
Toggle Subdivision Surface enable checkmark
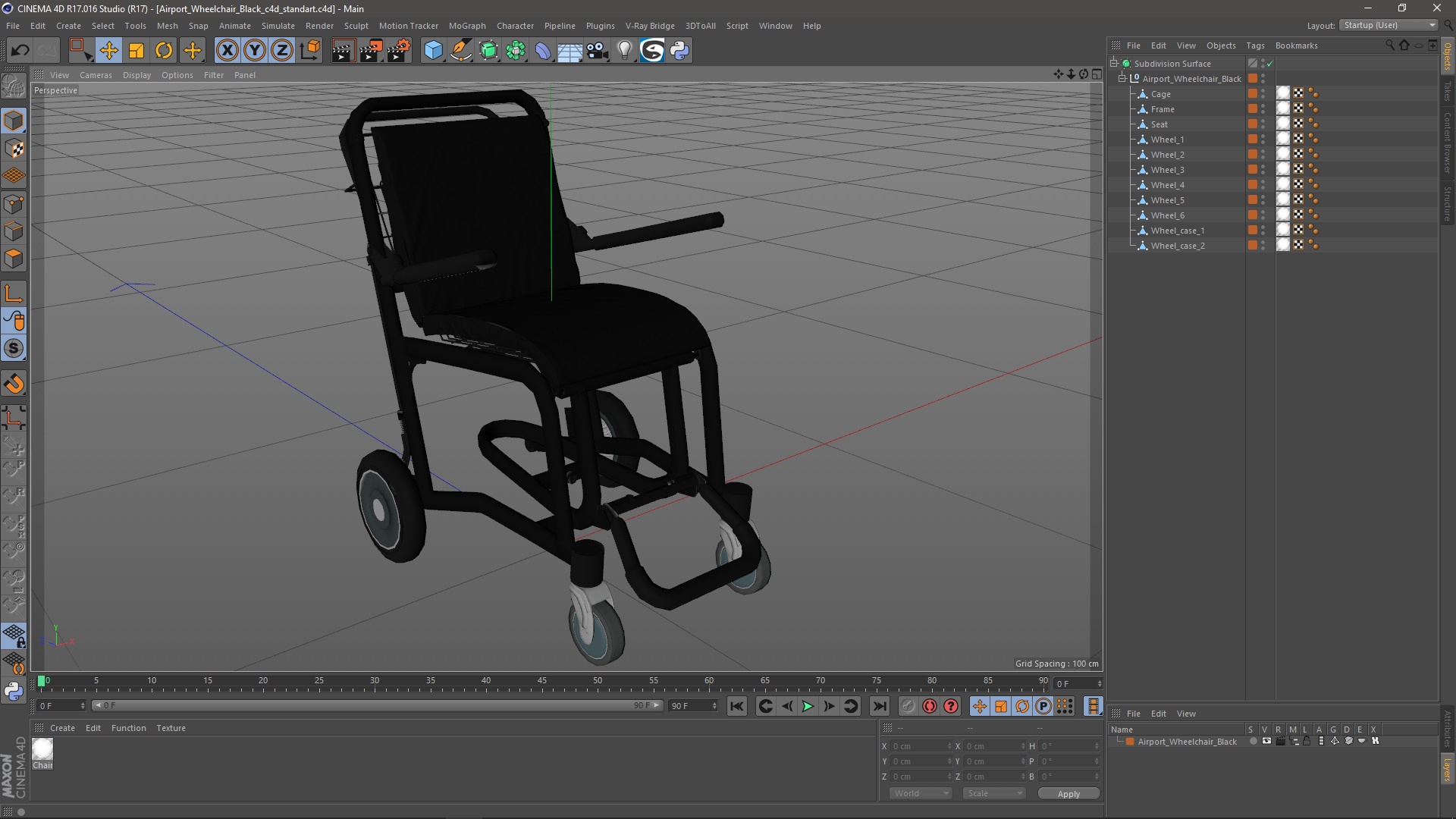coord(1270,64)
